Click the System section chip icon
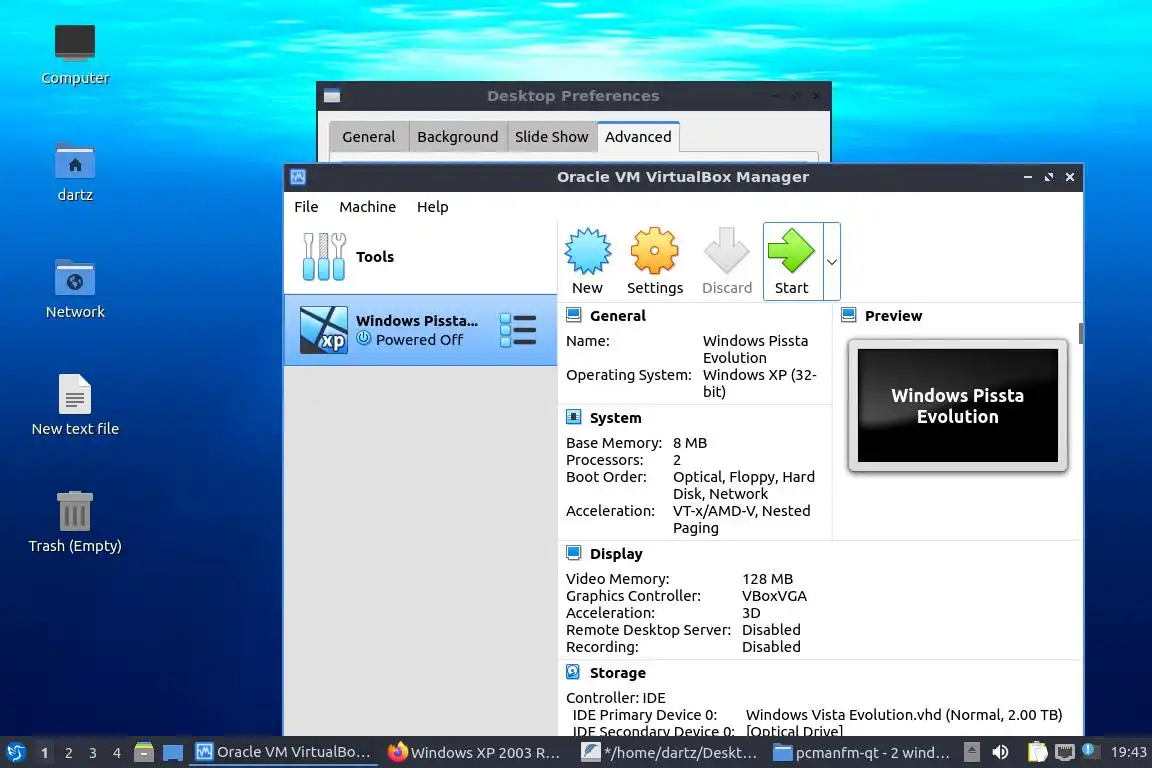This screenshot has height=768, width=1152. pyautogui.click(x=574, y=417)
